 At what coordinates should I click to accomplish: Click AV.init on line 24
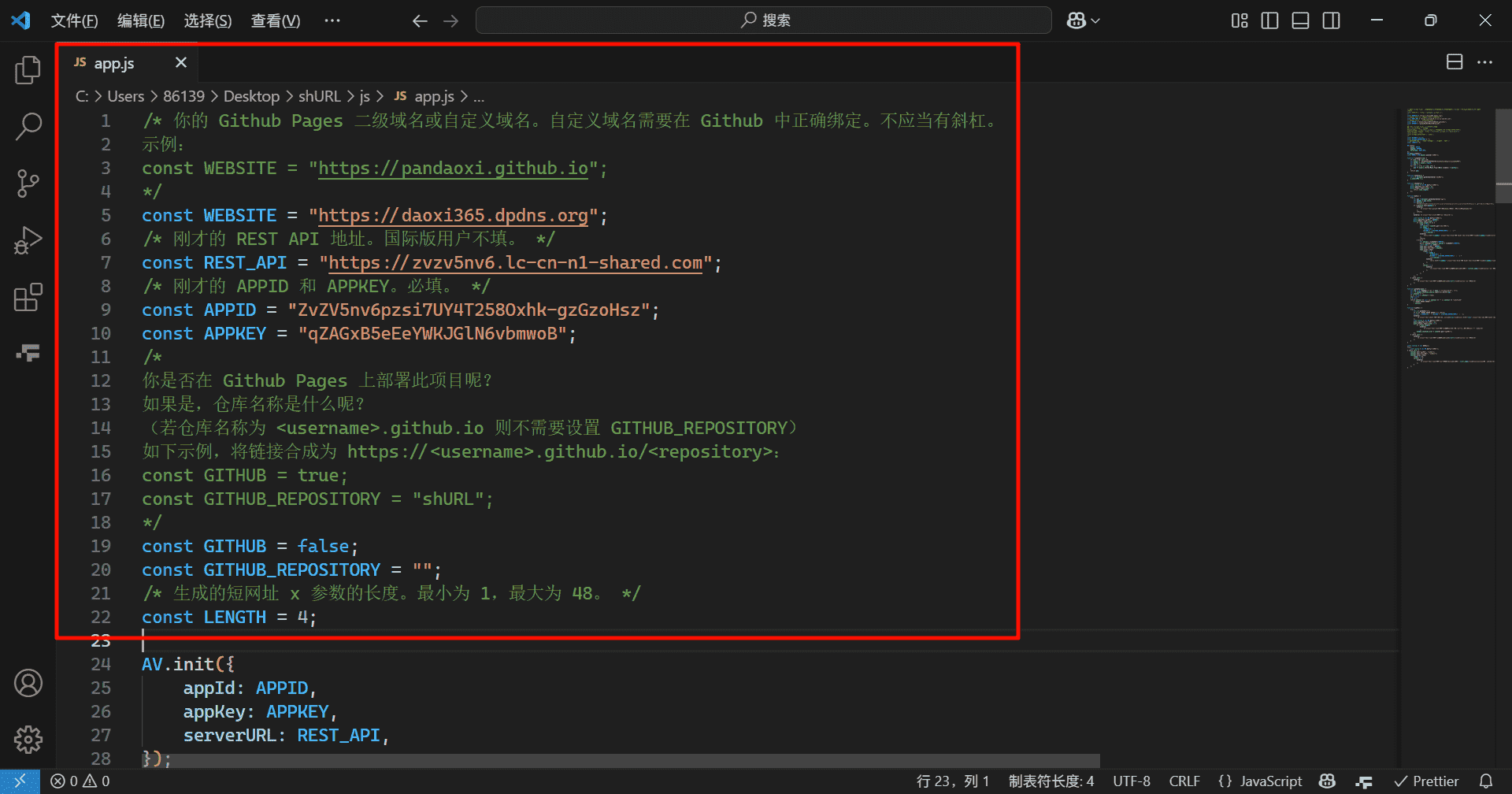[178, 665]
